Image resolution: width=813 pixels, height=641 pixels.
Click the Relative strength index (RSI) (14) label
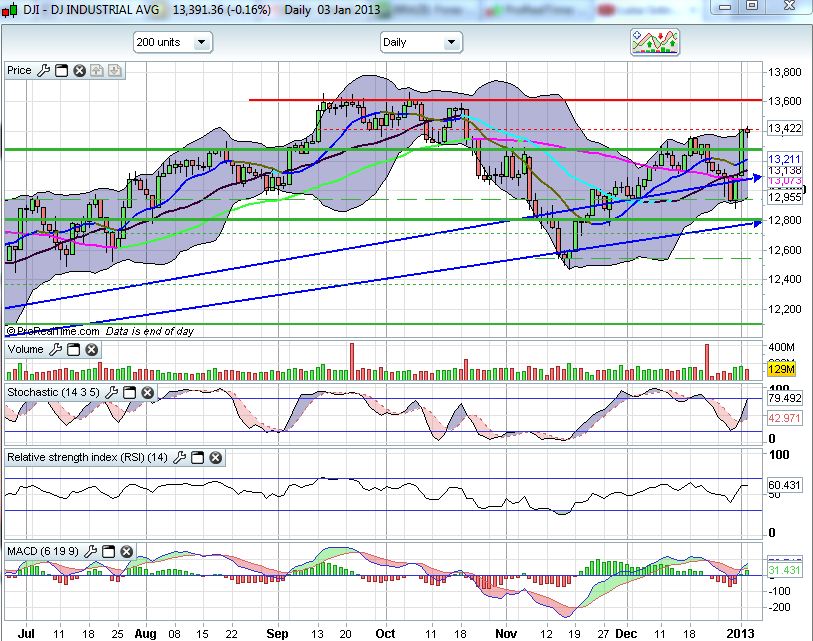(87, 457)
